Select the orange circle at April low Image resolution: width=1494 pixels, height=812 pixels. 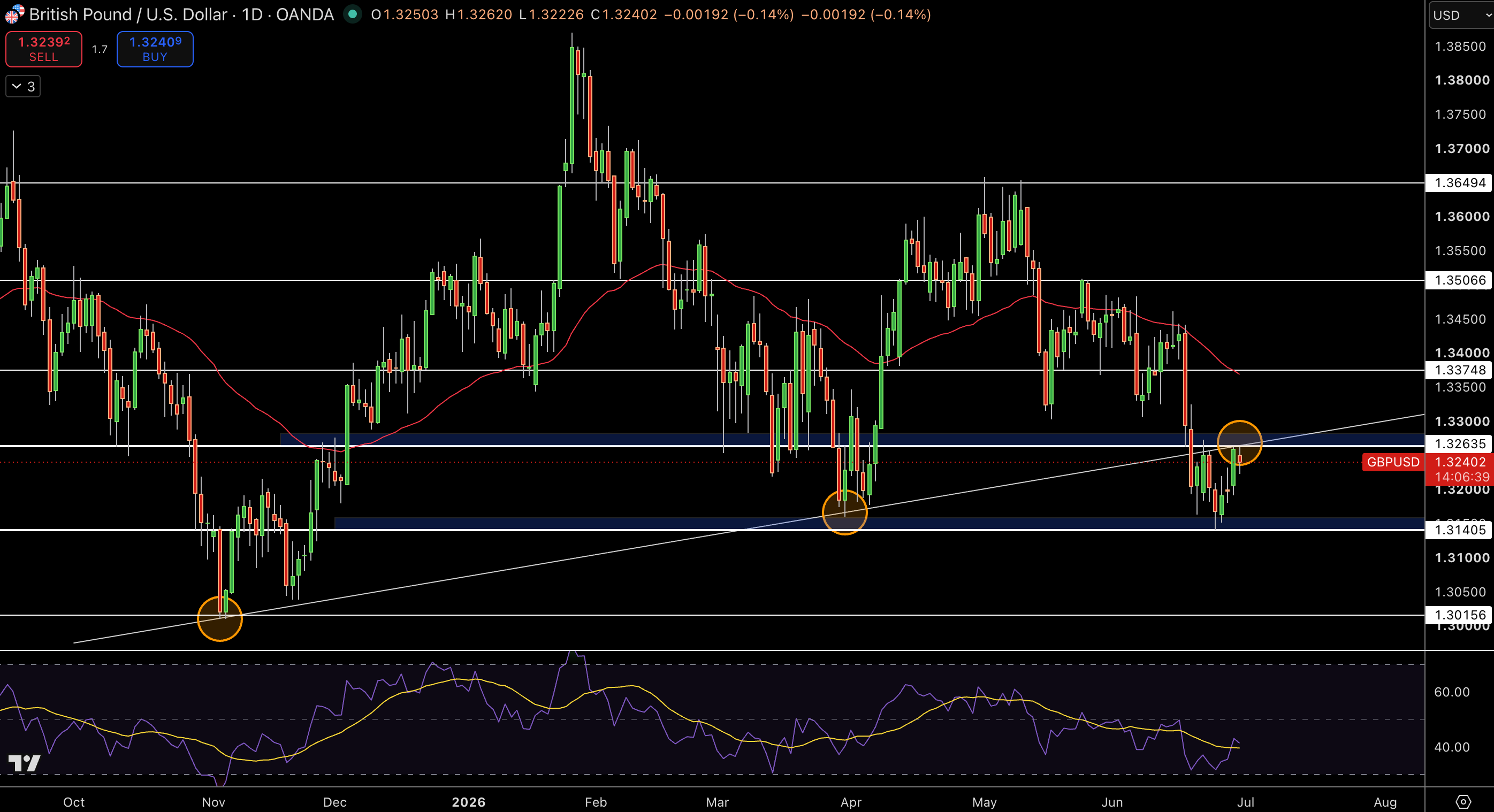point(845,512)
